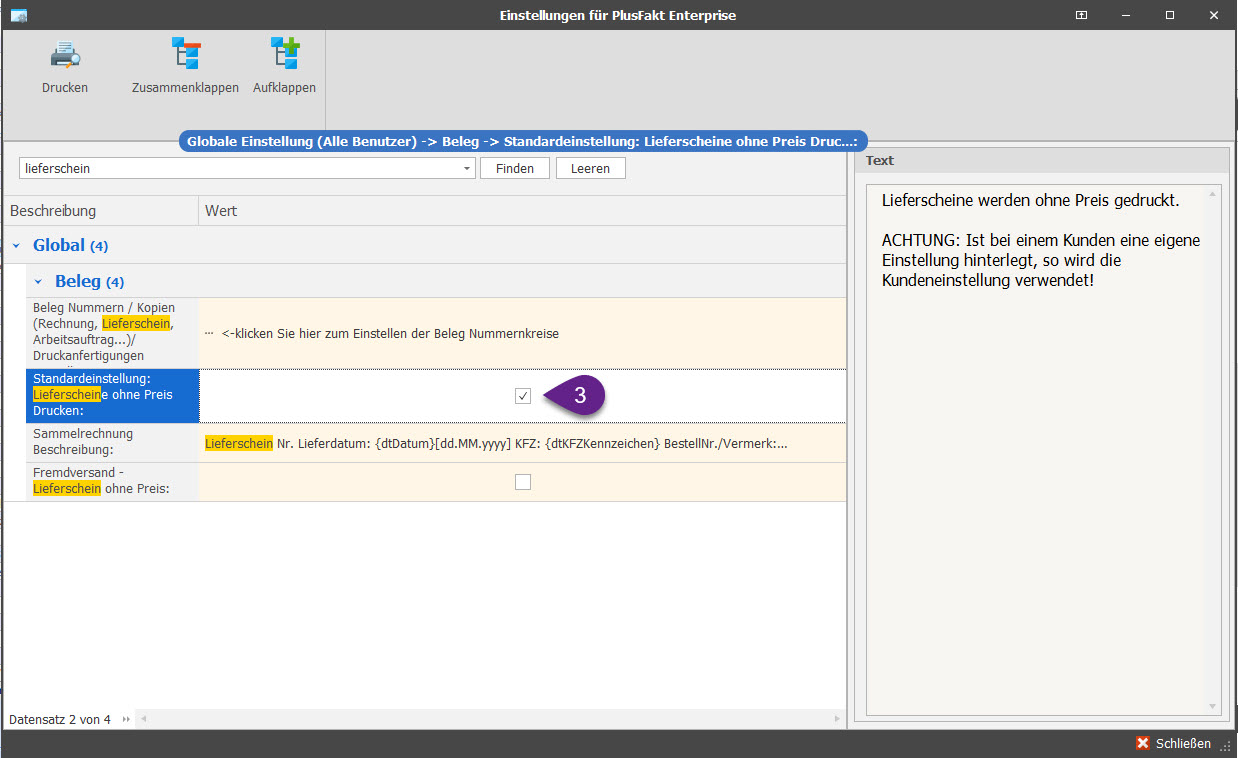Click the title bar button left of minimize
The image size is (1238, 758).
pyautogui.click(x=1081, y=15)
